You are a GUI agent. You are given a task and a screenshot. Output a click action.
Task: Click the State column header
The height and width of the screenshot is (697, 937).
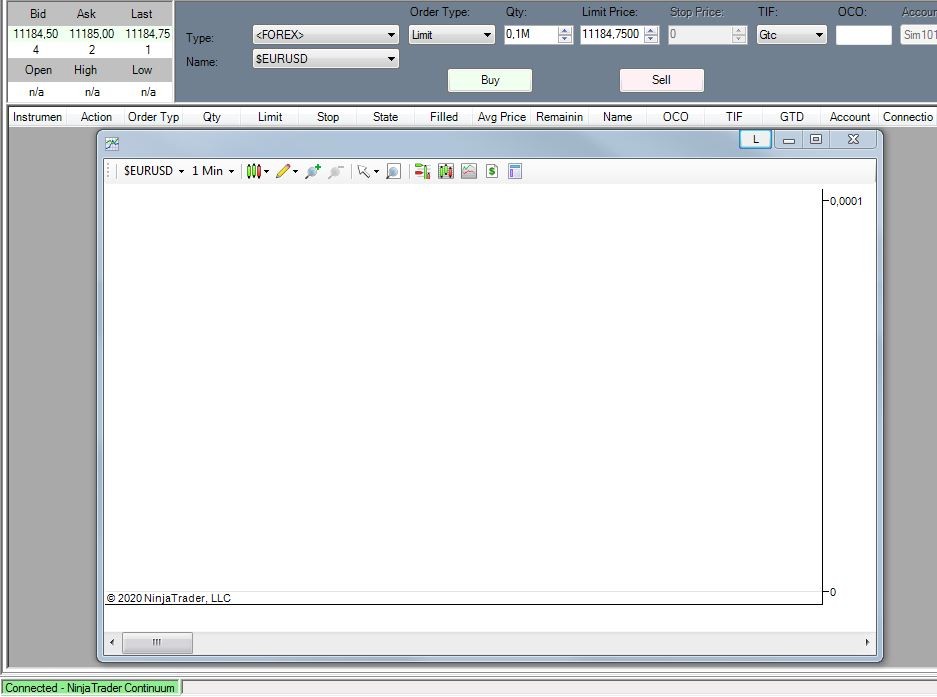pyautogui.click(x=385, y=117)
